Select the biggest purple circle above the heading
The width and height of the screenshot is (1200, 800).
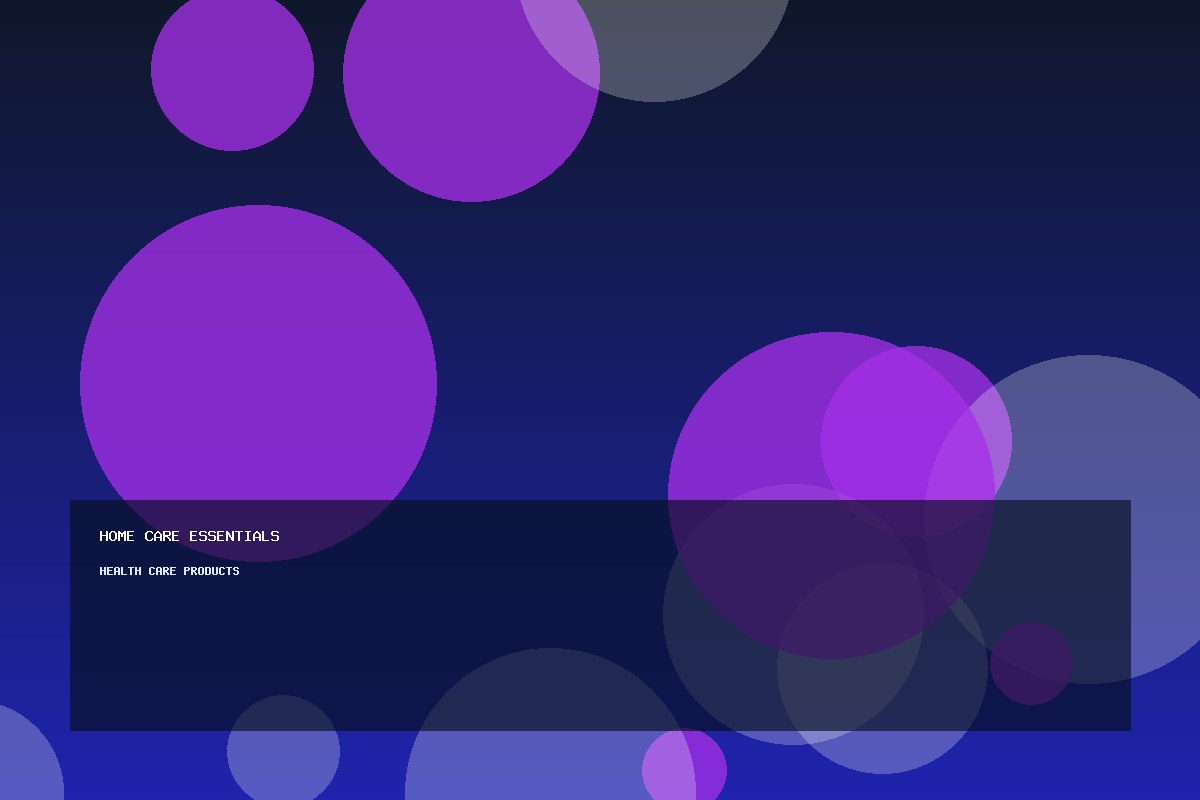258,383
